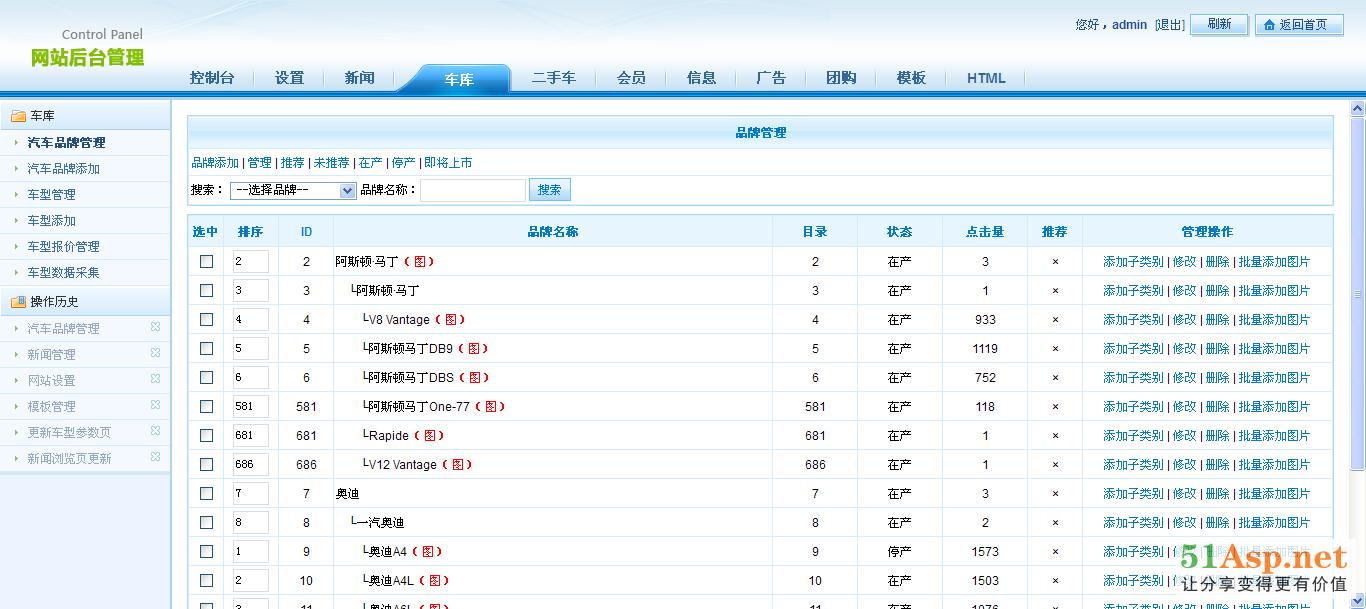Open the 图 image link for 阿斯顿马丁DB9
Viewport: 1366px width, 609px height.
[x=474, y=349]
